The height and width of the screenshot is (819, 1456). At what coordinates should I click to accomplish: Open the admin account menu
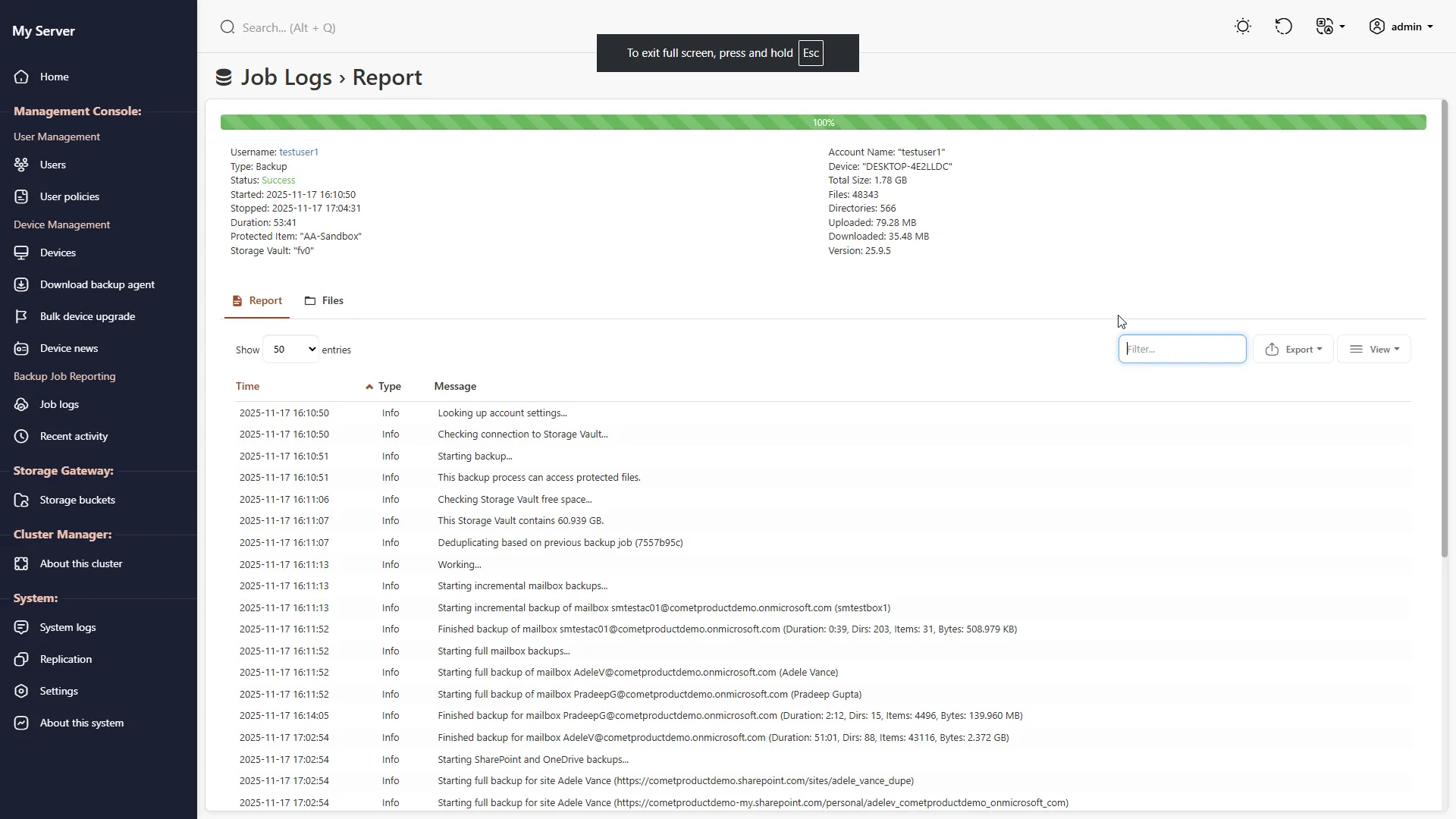(x=1401, y=27)
